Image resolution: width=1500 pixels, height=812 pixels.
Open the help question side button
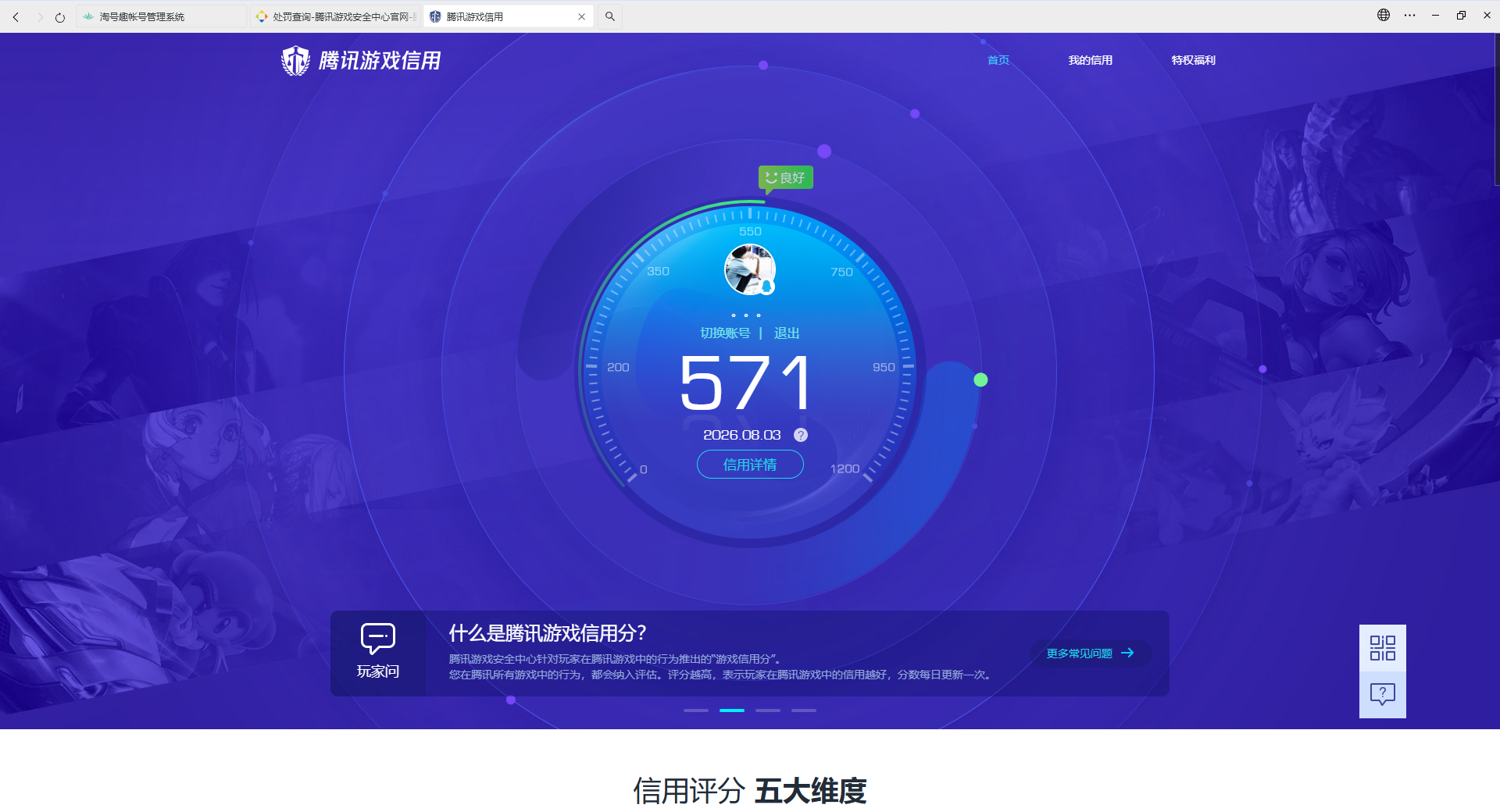1383,695
